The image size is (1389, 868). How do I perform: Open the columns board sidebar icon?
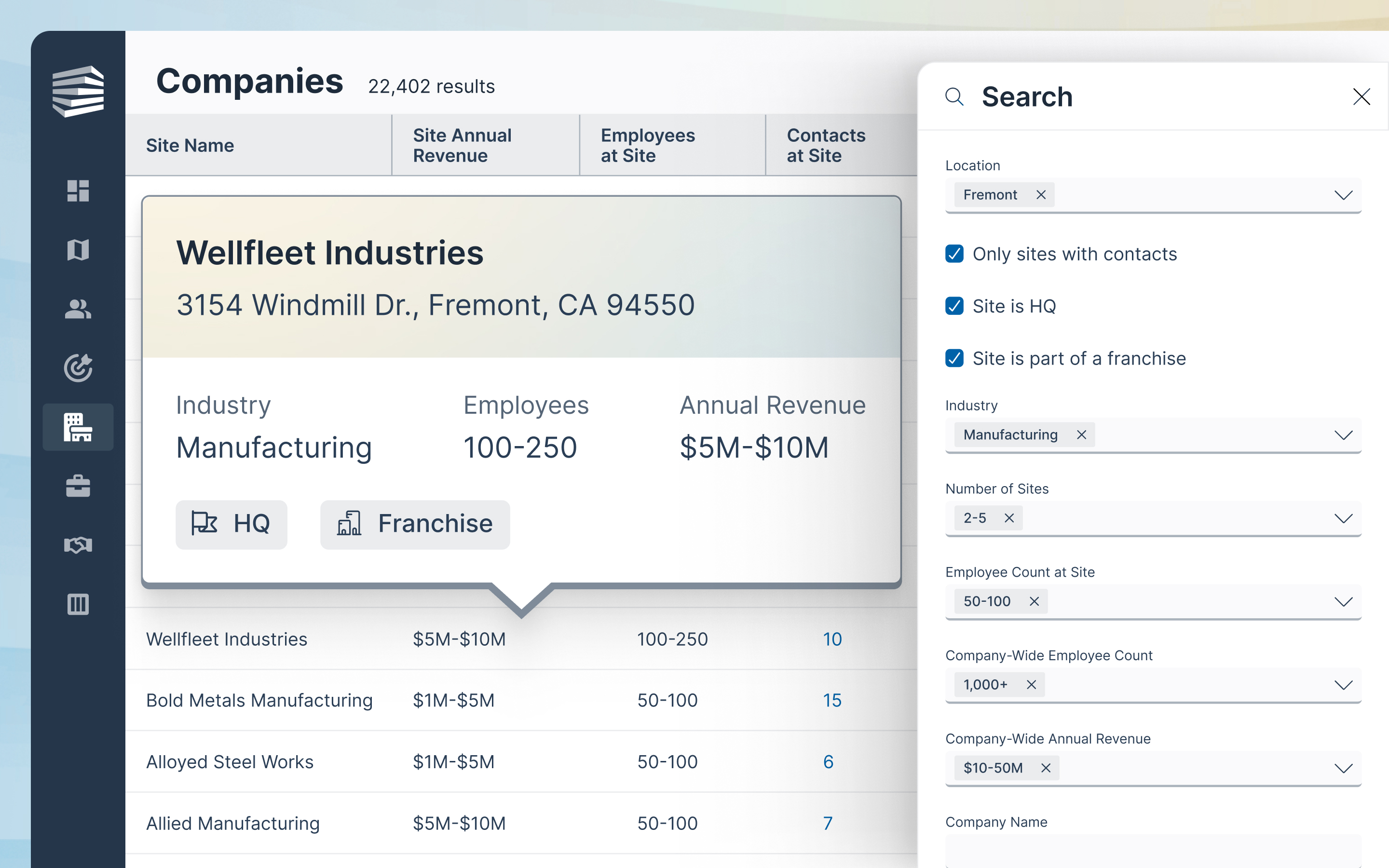click(78, 604)
